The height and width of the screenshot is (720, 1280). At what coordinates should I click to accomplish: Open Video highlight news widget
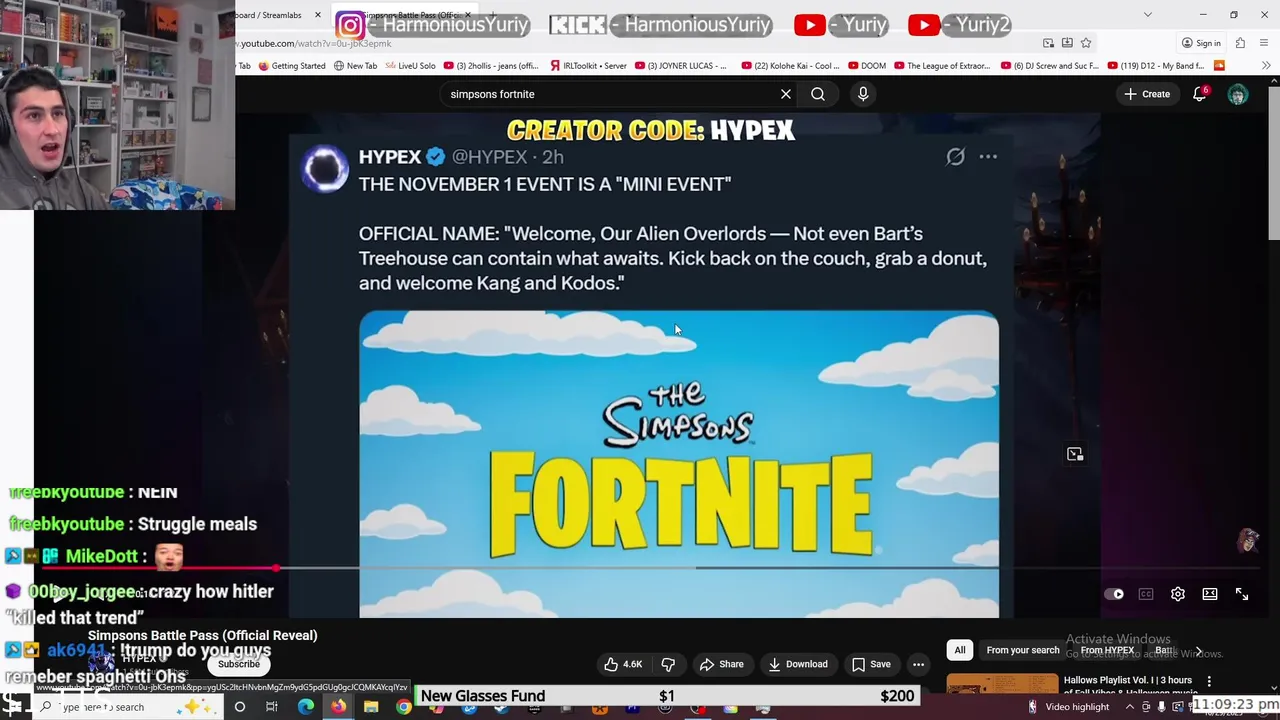[1068, 707]
